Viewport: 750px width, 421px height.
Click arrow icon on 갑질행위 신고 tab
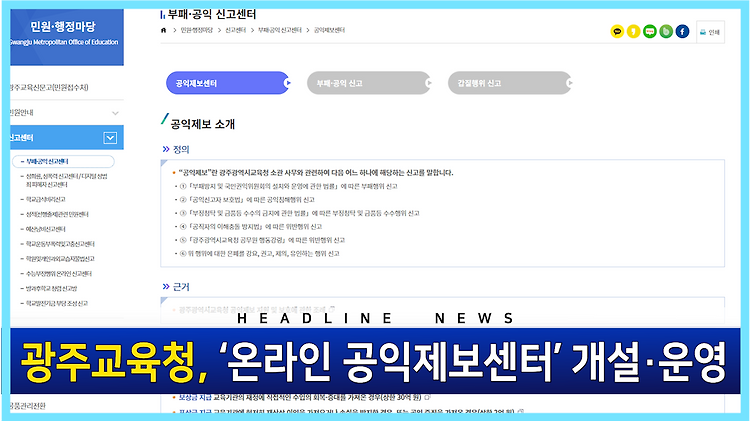(x=569, y=83)
